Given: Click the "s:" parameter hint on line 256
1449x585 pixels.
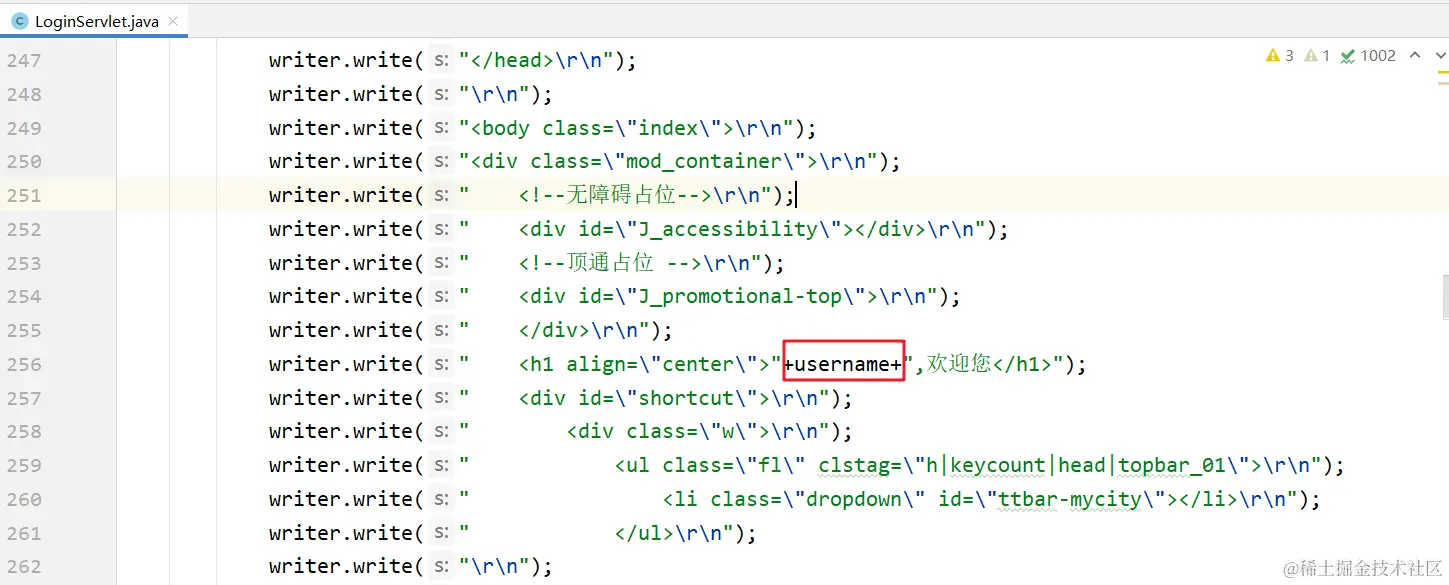Looking at the screenshot, I should 441,365.
